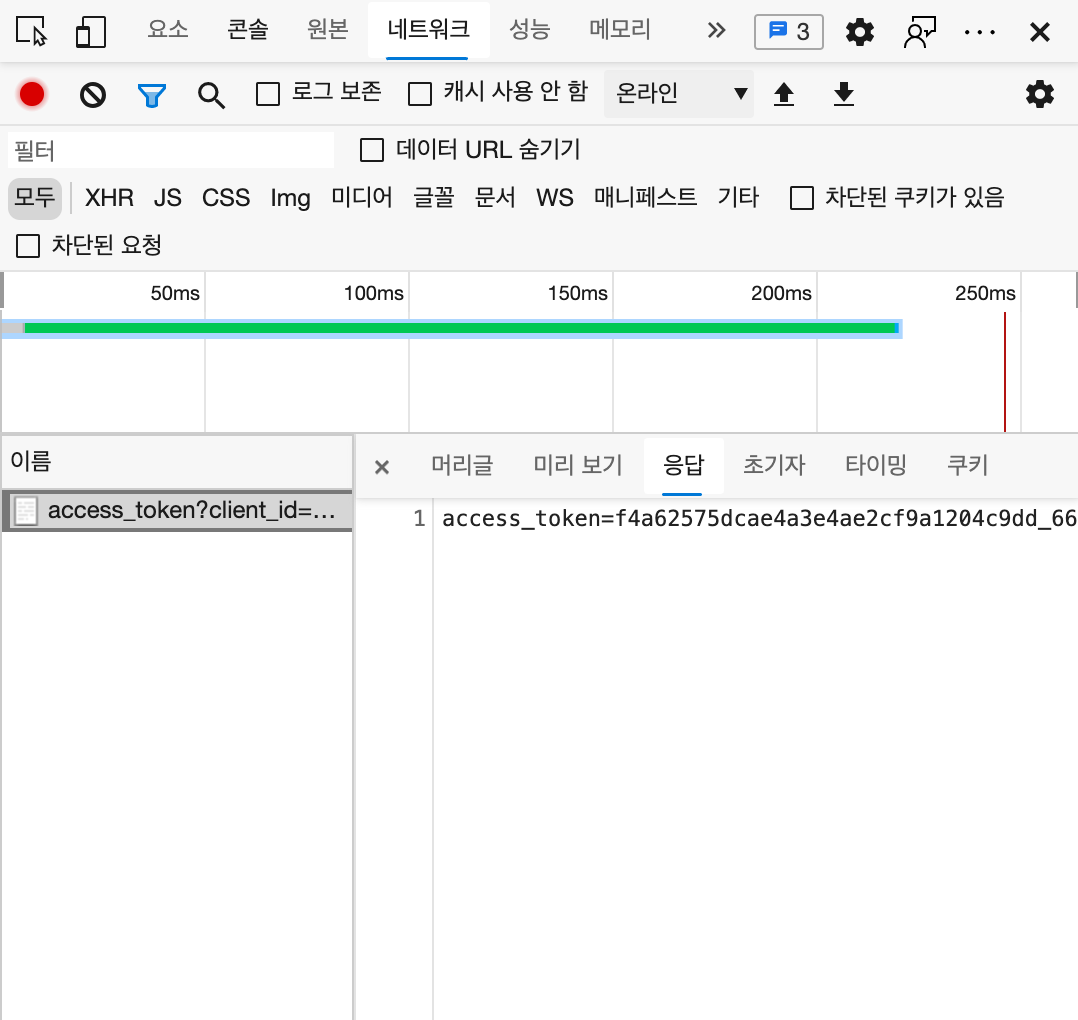1078x1020 pixels.
Task: Switch to the 메모리 tab
Action: pos(619,30)
